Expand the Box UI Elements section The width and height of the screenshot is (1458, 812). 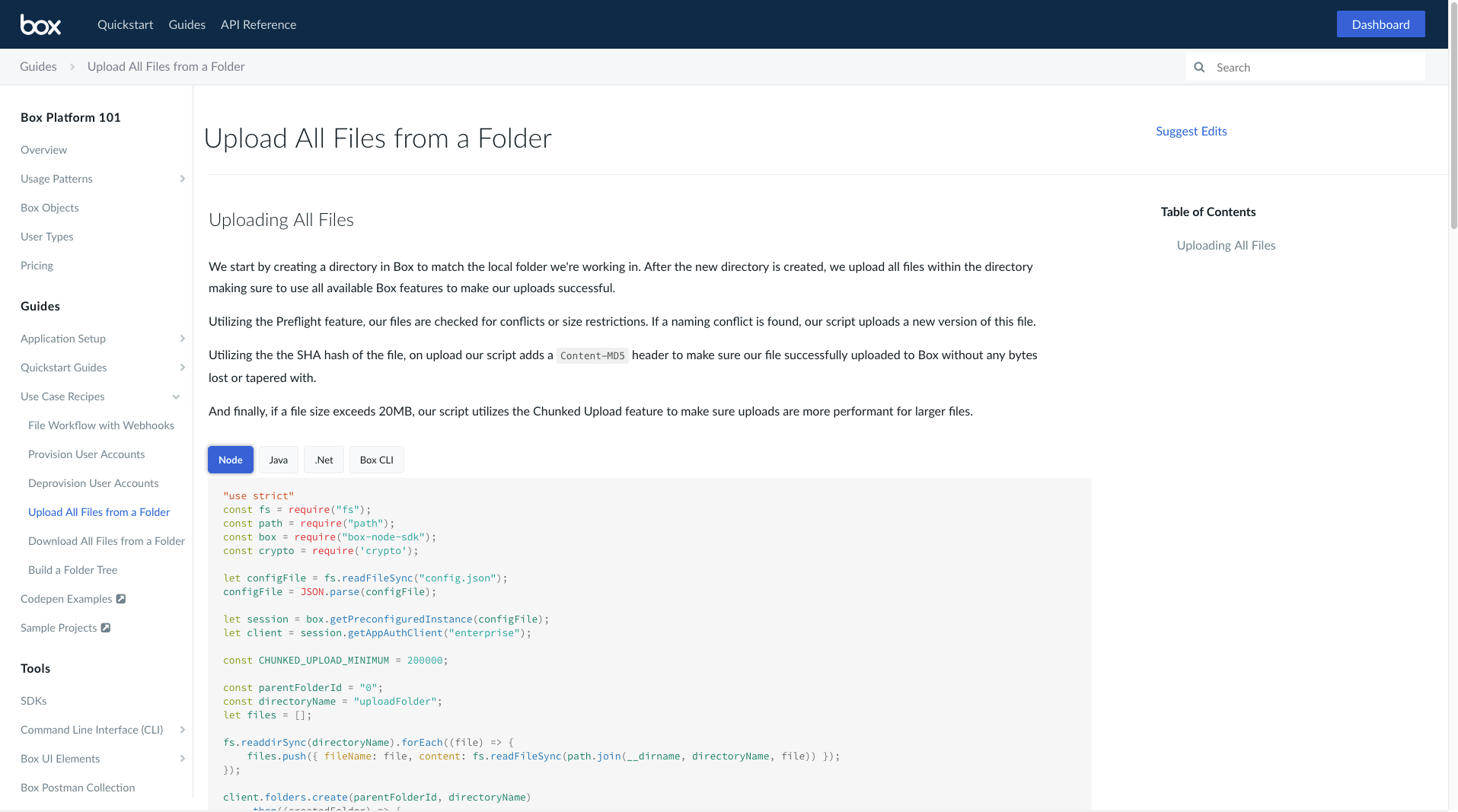pyautogui.click(x=182, y=759)
